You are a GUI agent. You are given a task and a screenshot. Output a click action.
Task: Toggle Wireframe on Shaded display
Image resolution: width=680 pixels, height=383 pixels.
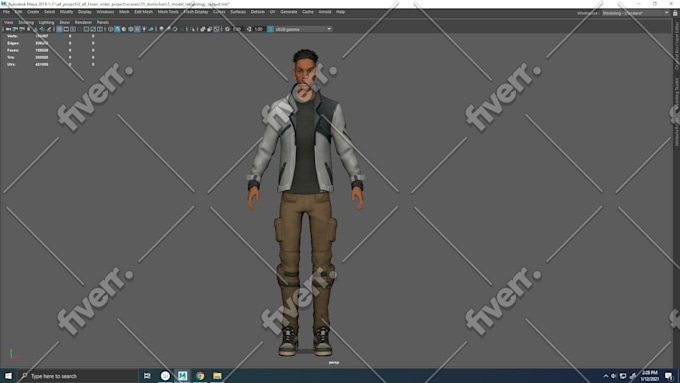131,29
